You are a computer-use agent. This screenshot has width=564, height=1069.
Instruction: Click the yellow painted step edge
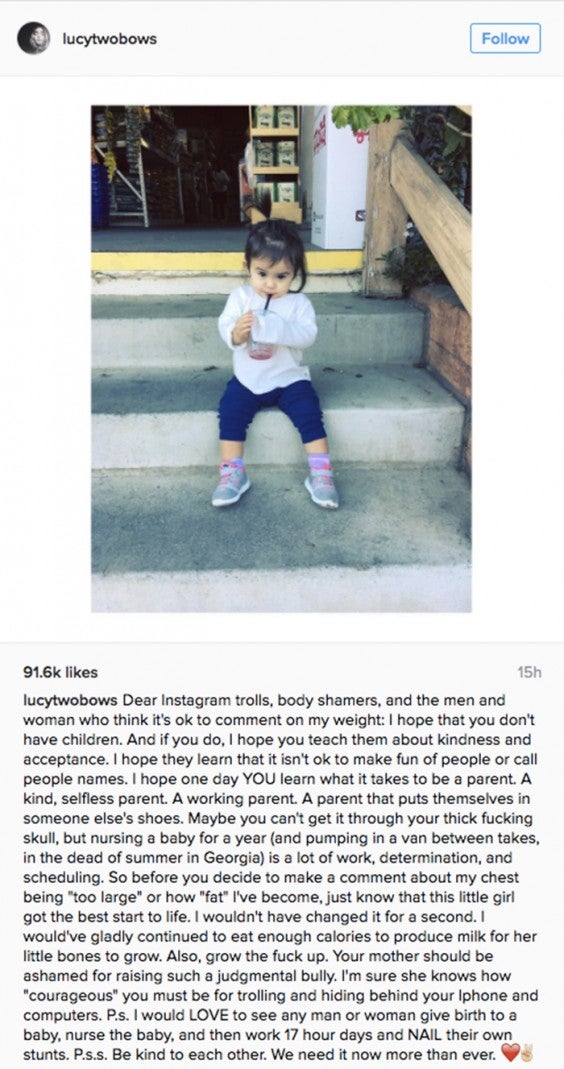[x=227, y=261]
